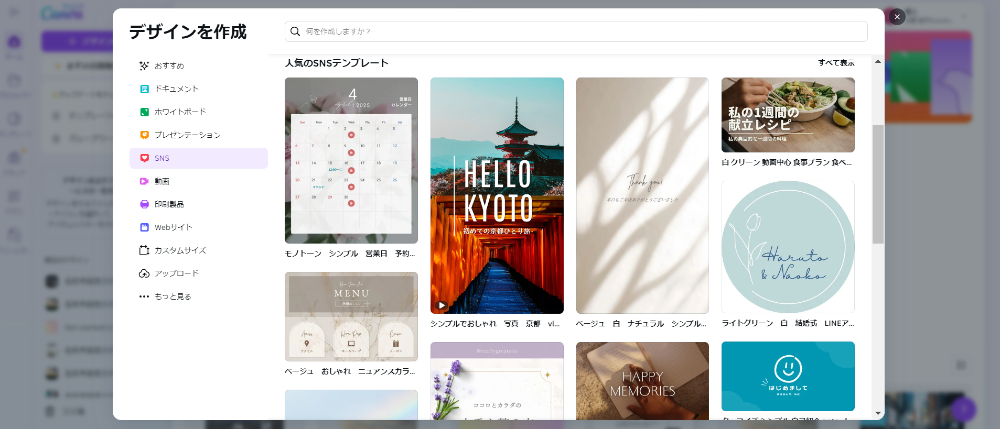Viewport: 1000px width, 429px height.
Task: Click caption ライトグリーン 白 結婚式 LINE
Action: coord(787,324)
